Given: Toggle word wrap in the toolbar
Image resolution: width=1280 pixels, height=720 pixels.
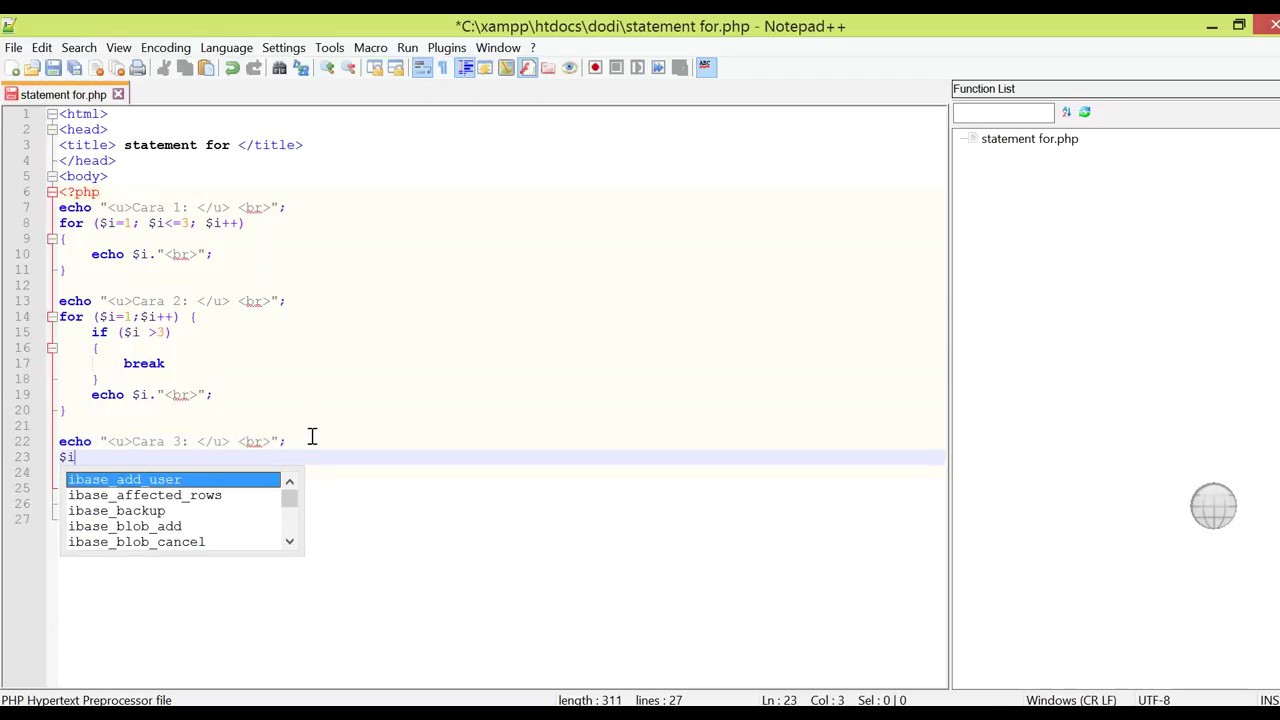Looking at the screenshot, I should (x=422, y=68).
